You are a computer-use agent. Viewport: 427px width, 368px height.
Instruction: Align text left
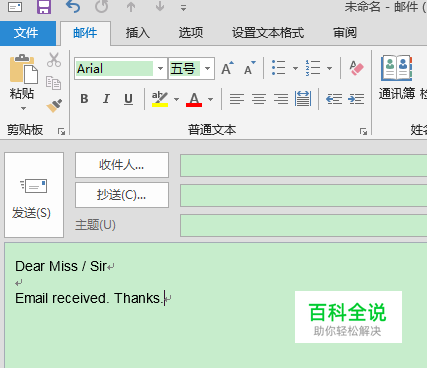click(x=237, y=99)
